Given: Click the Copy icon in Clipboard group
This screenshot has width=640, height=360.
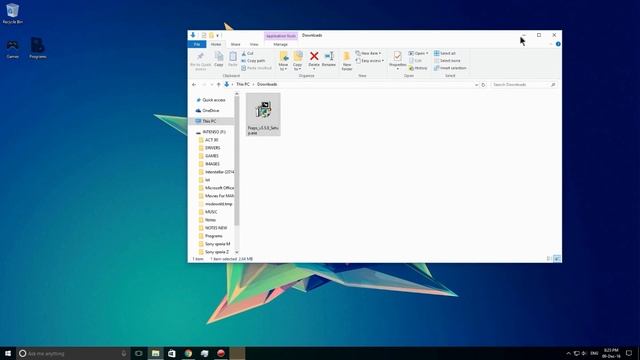Looking at the screenshot, I should pyautogui.click(x=219, y=59).
